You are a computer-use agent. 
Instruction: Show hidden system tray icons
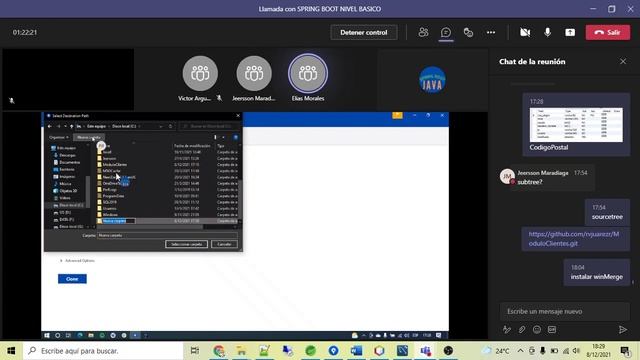click(520, 351)
